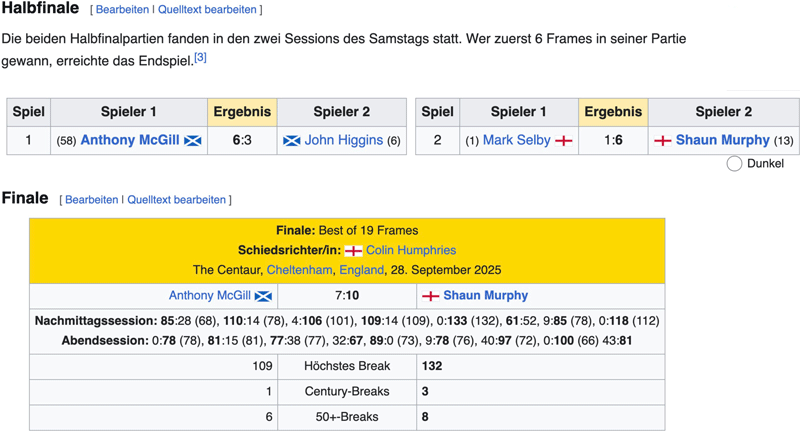Click the Scottish flag before John Higgins
Image resolution: width=800 pixels, height=432 pixels.
(x=292, y=141)
